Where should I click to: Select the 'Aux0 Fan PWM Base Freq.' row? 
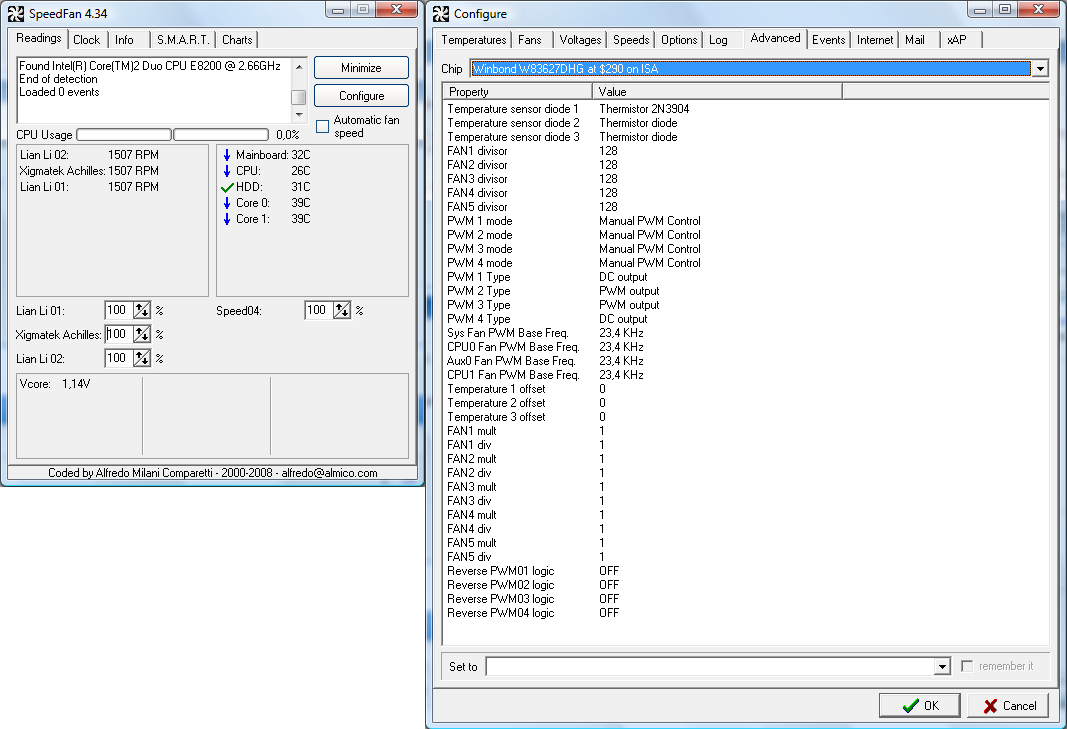pyautogui.click(x=746, y=361)
